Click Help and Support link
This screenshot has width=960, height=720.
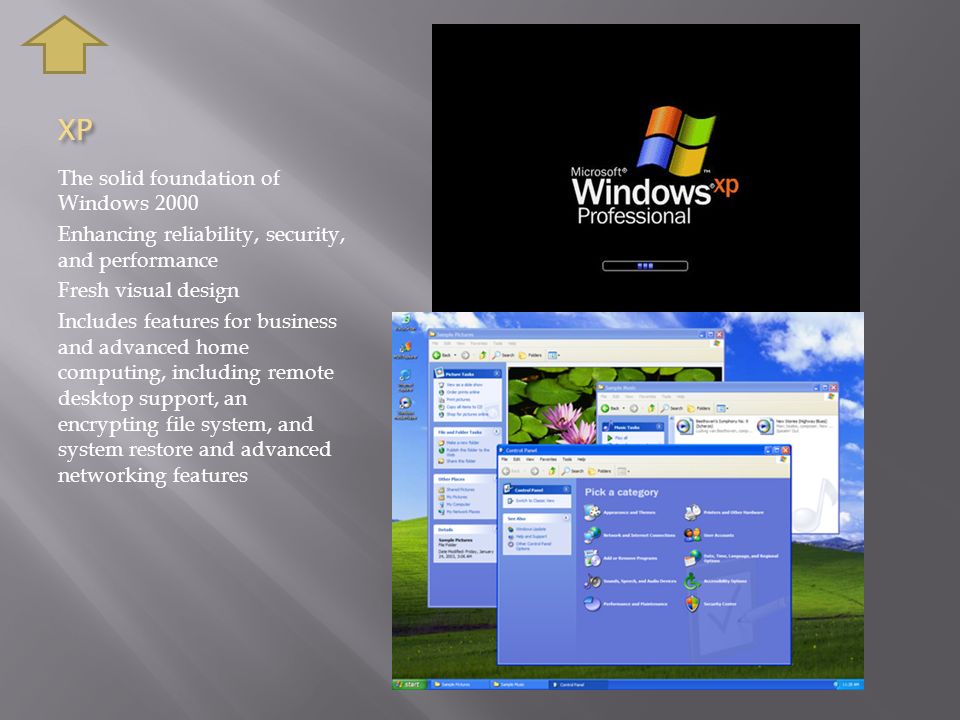[x=527, y=536]
